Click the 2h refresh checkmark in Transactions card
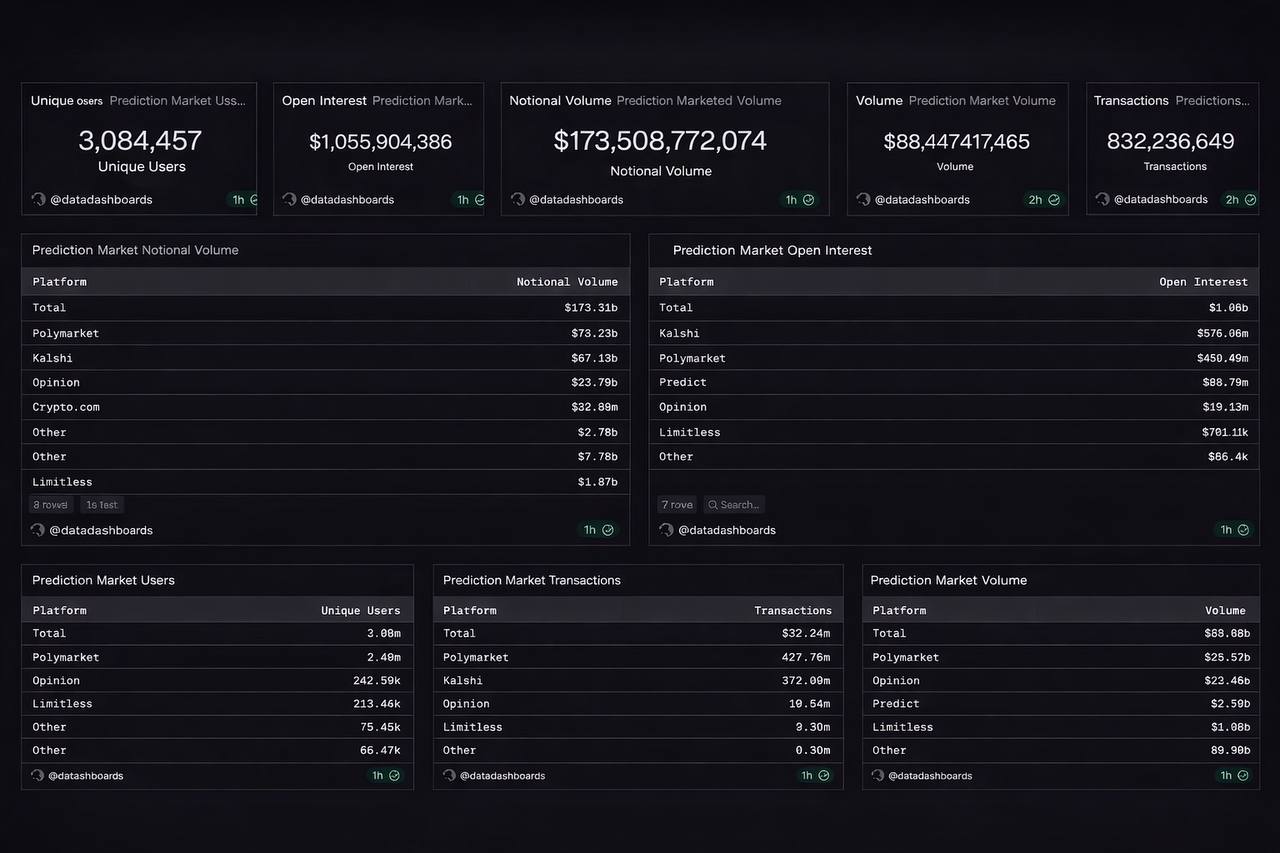 pos(1249,200)
